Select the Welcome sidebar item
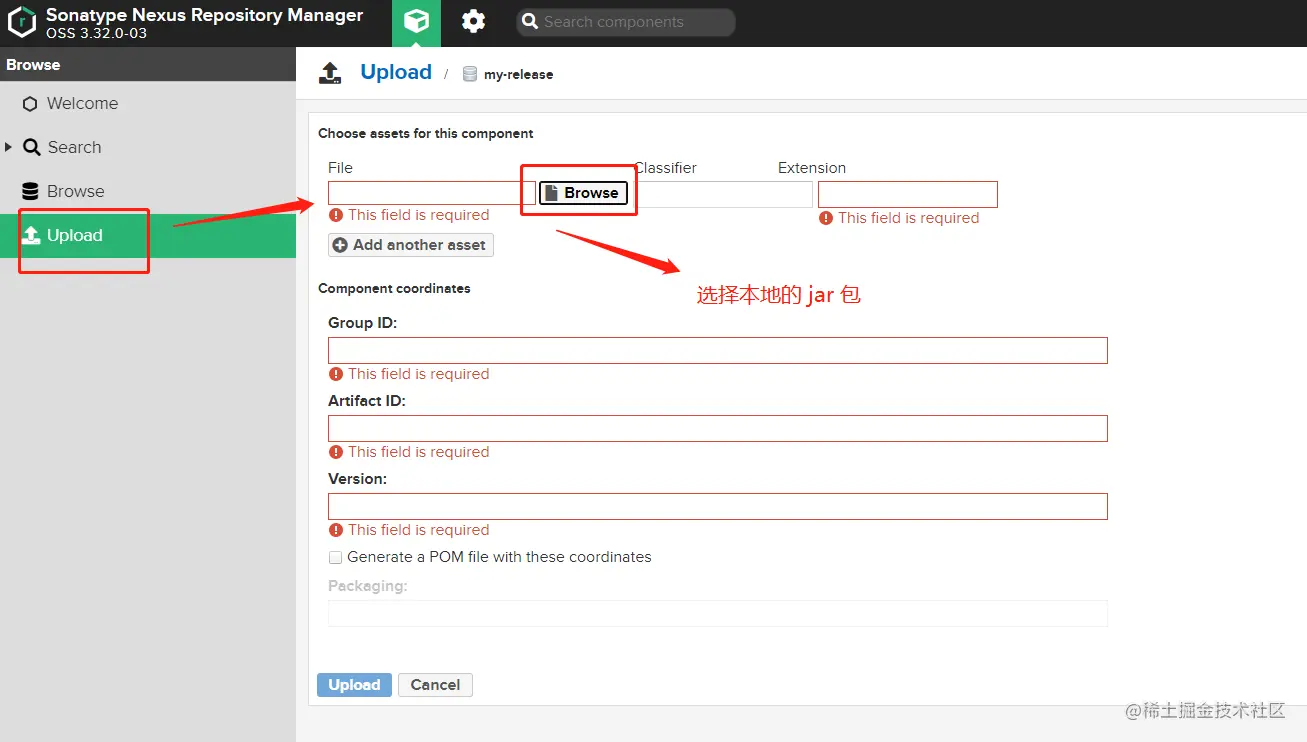This screenshot has width=1307, height=742. click(148, 103)
